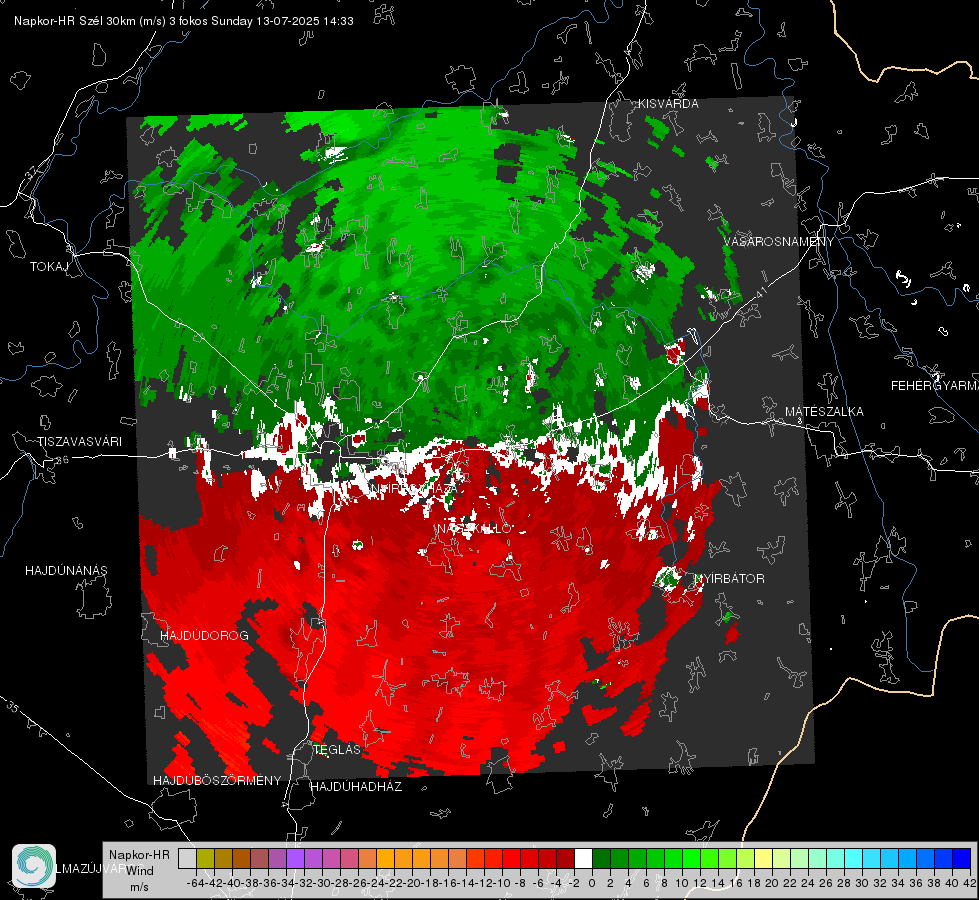Select the NYÍREGYHÁZA label on the radar
Image resolution: width=979 pixels, height=900 pixels.
(413, 488)
